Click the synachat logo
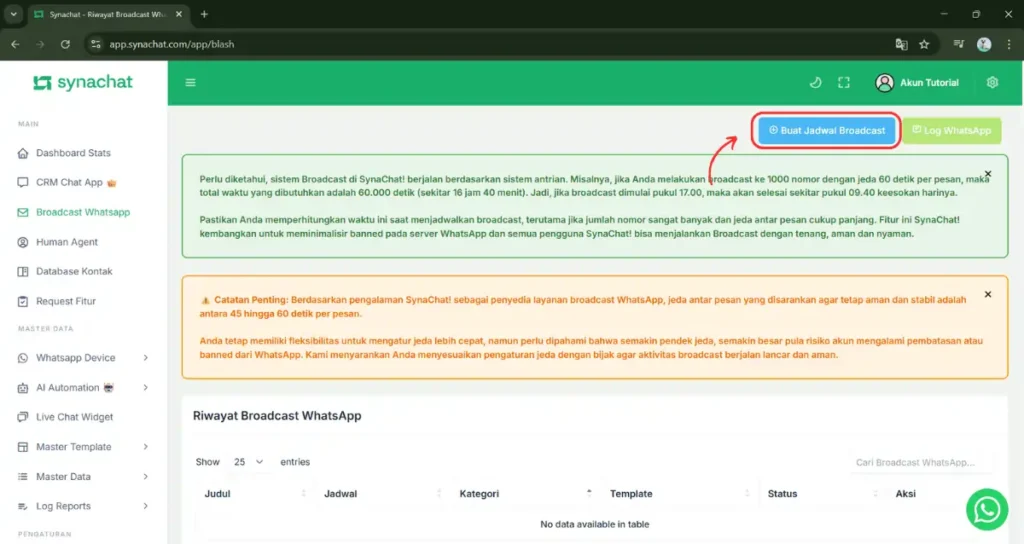Image resolution: width=1024 pixels, height=544 pixels. coord(83,82)
